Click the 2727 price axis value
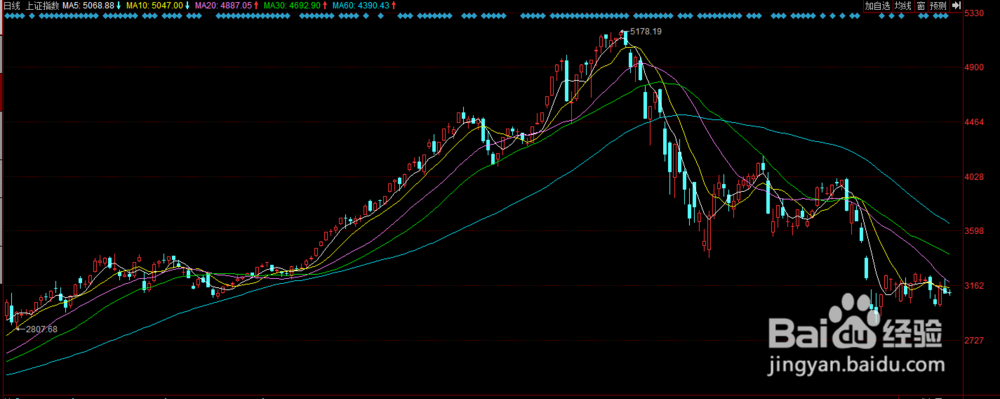This screenshot has width=1000, height=399. pos(973,341)
